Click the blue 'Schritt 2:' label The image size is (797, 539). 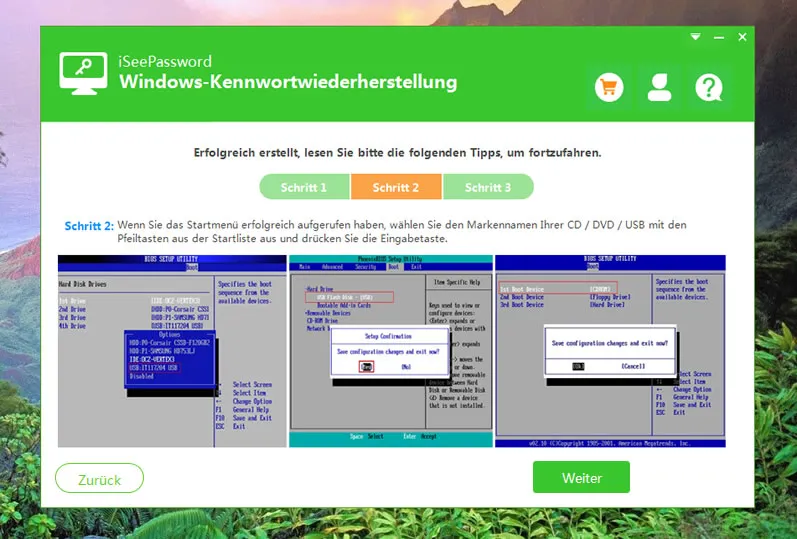(x=89, y=226)
